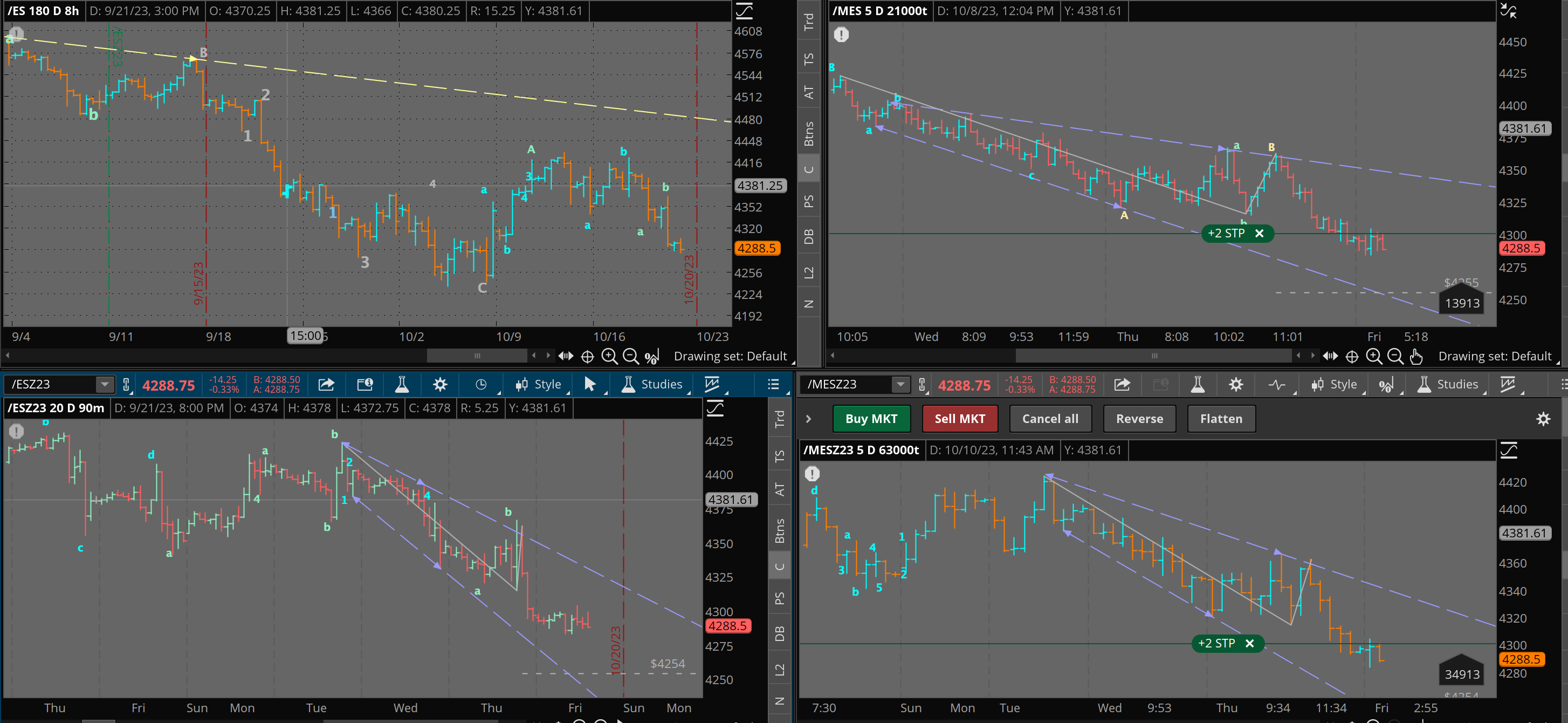Expand the /ESZ23 symbol dropdown arrow

(x=105, y=384)
